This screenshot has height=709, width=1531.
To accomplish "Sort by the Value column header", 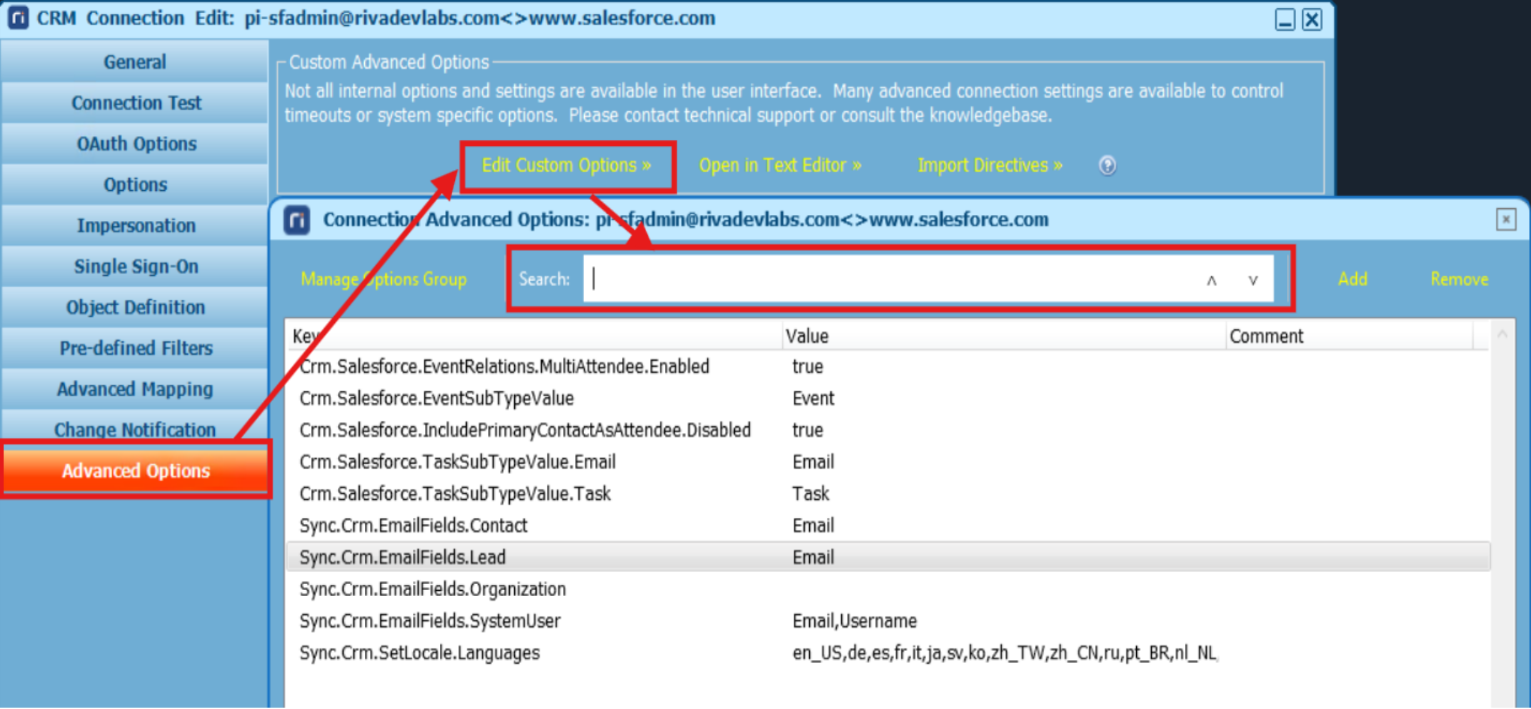I will tap(1004, 337).
